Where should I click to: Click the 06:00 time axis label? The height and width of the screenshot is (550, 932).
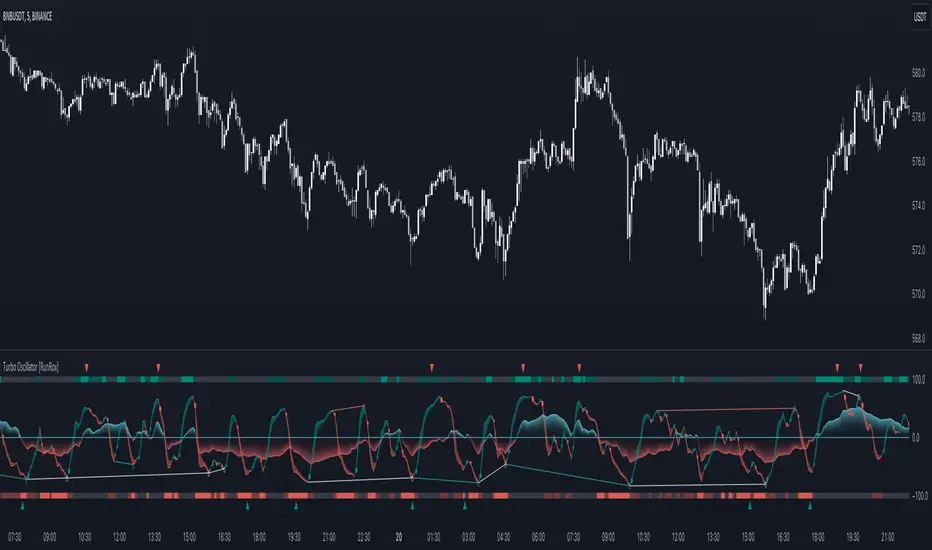(538, 537)
